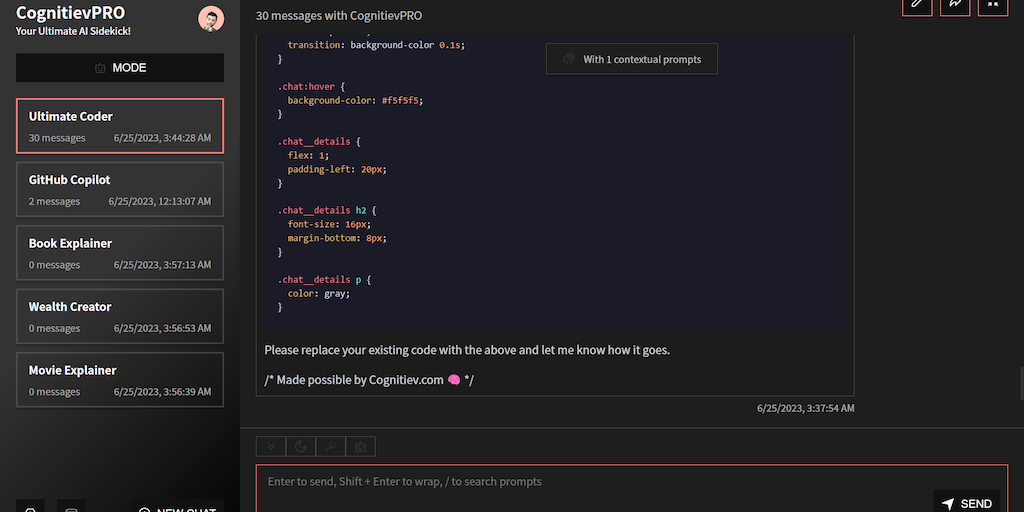This screenshot has width=1024, height=512.
Task: Toggle the moon dark theme icon
Action: click(300, 447)
